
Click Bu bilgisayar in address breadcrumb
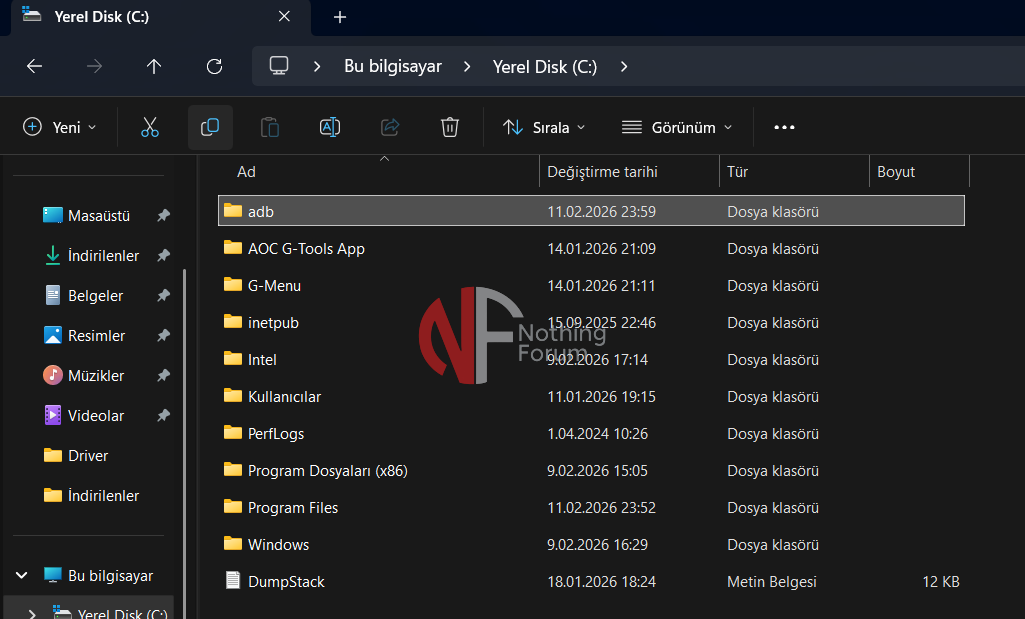click(392, 66)
